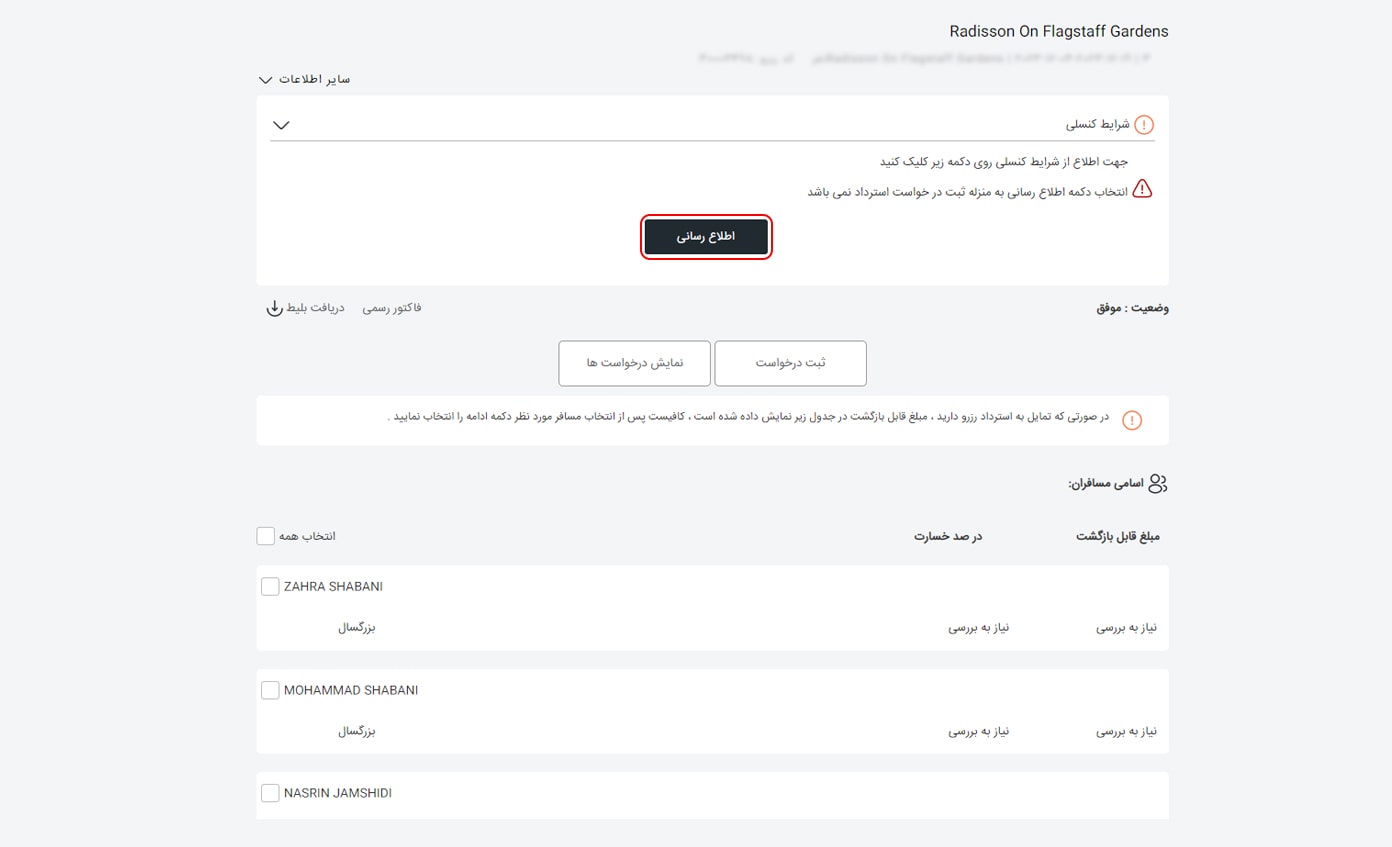Expand the سایر اطلاعات section

[x=304, y=79]
